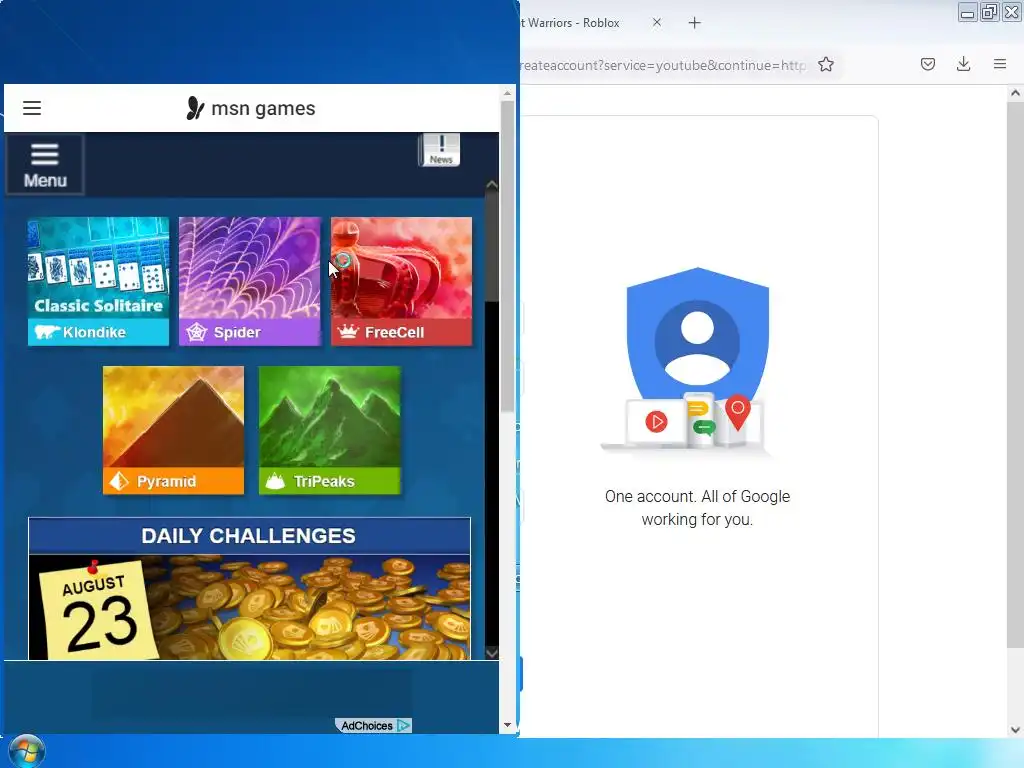Click the msn games logo
1024x768 pixels.
[251, 108]
